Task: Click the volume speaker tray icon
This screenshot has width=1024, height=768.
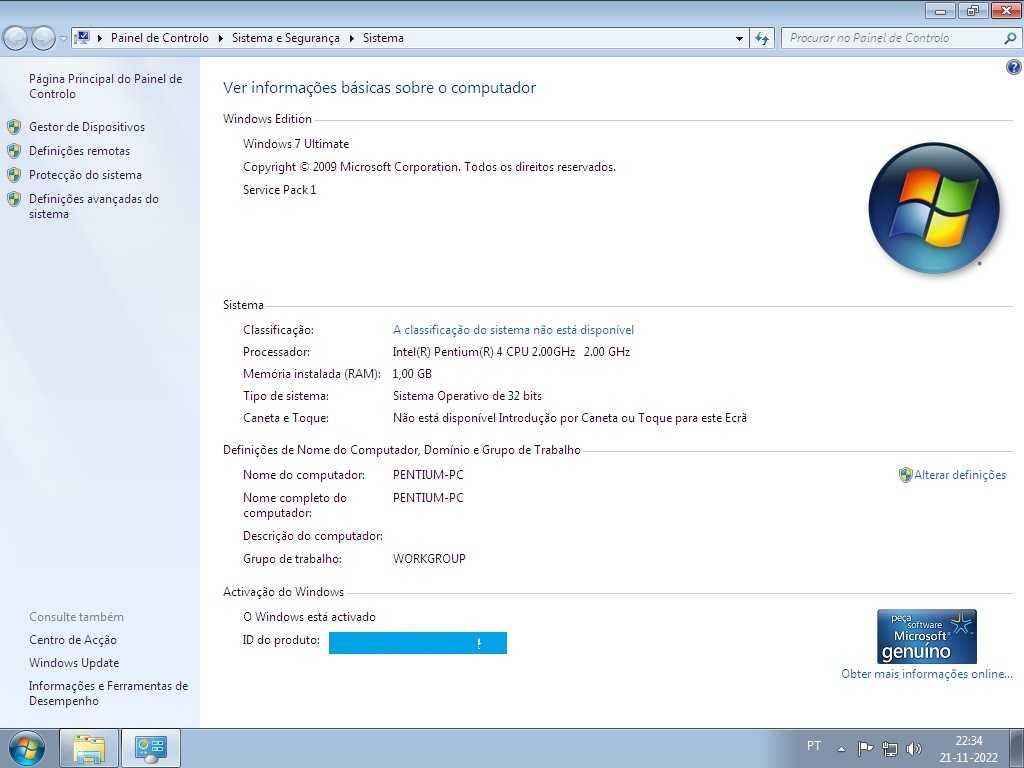Action: pos(914,748)
